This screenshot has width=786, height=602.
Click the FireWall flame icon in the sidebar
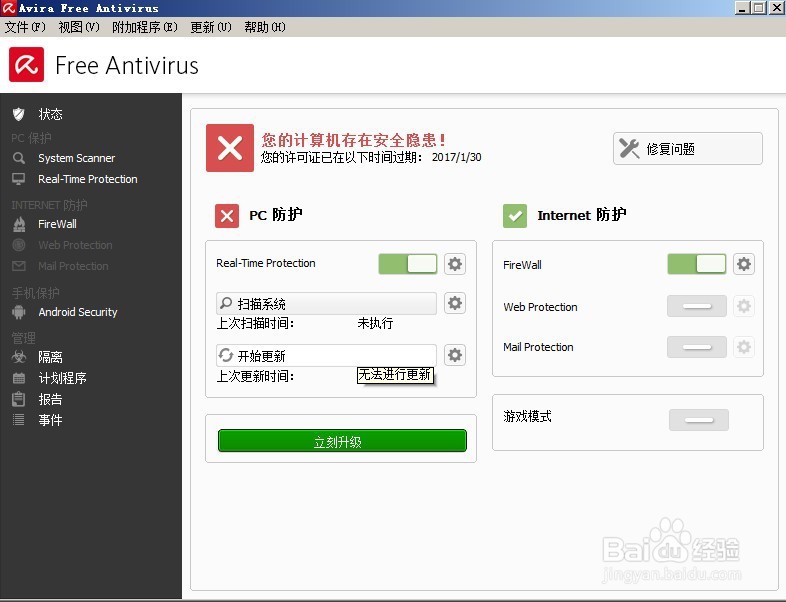click(19, 224)
